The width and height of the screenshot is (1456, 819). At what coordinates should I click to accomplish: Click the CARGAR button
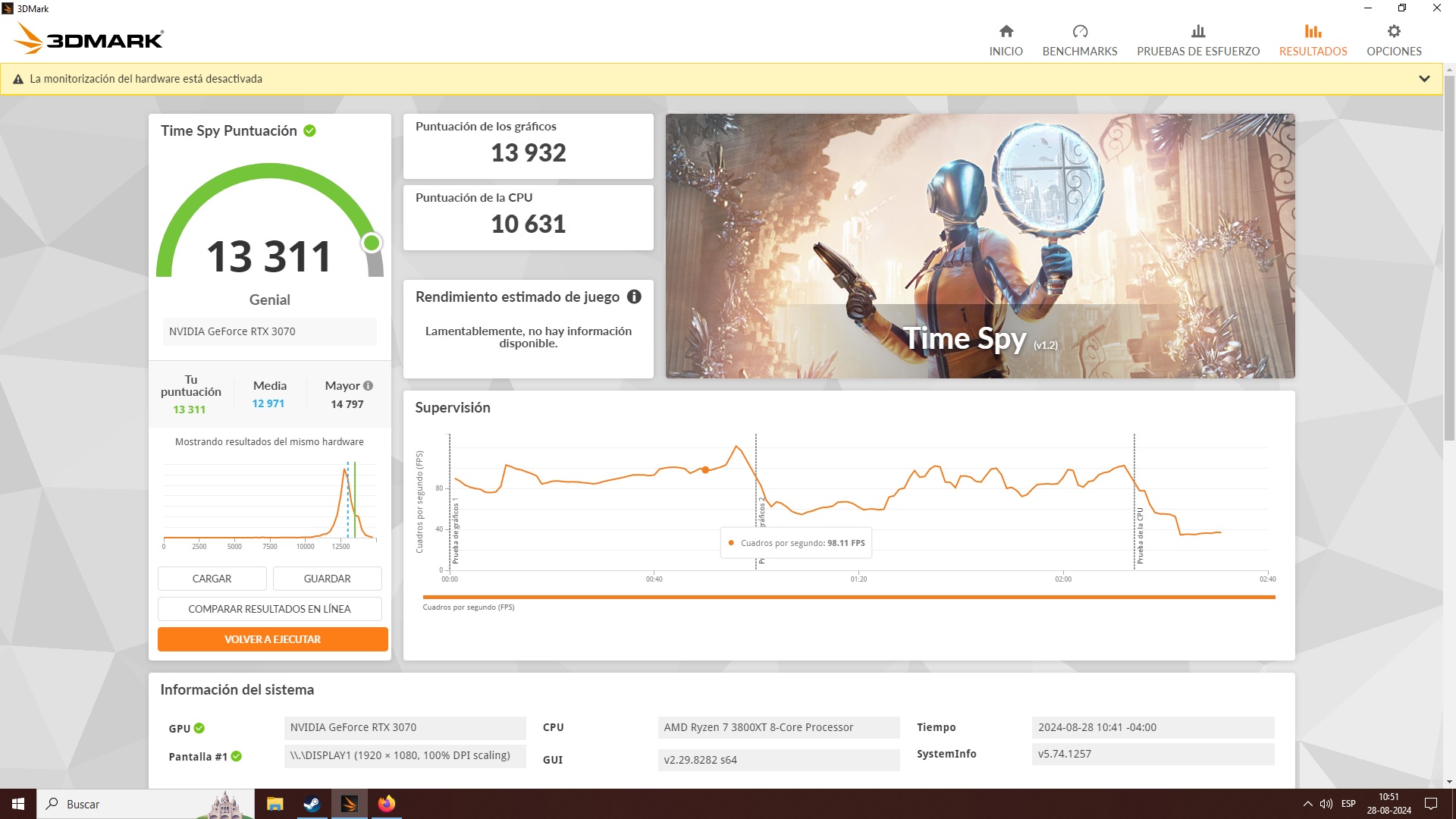(x=212, y=579)
